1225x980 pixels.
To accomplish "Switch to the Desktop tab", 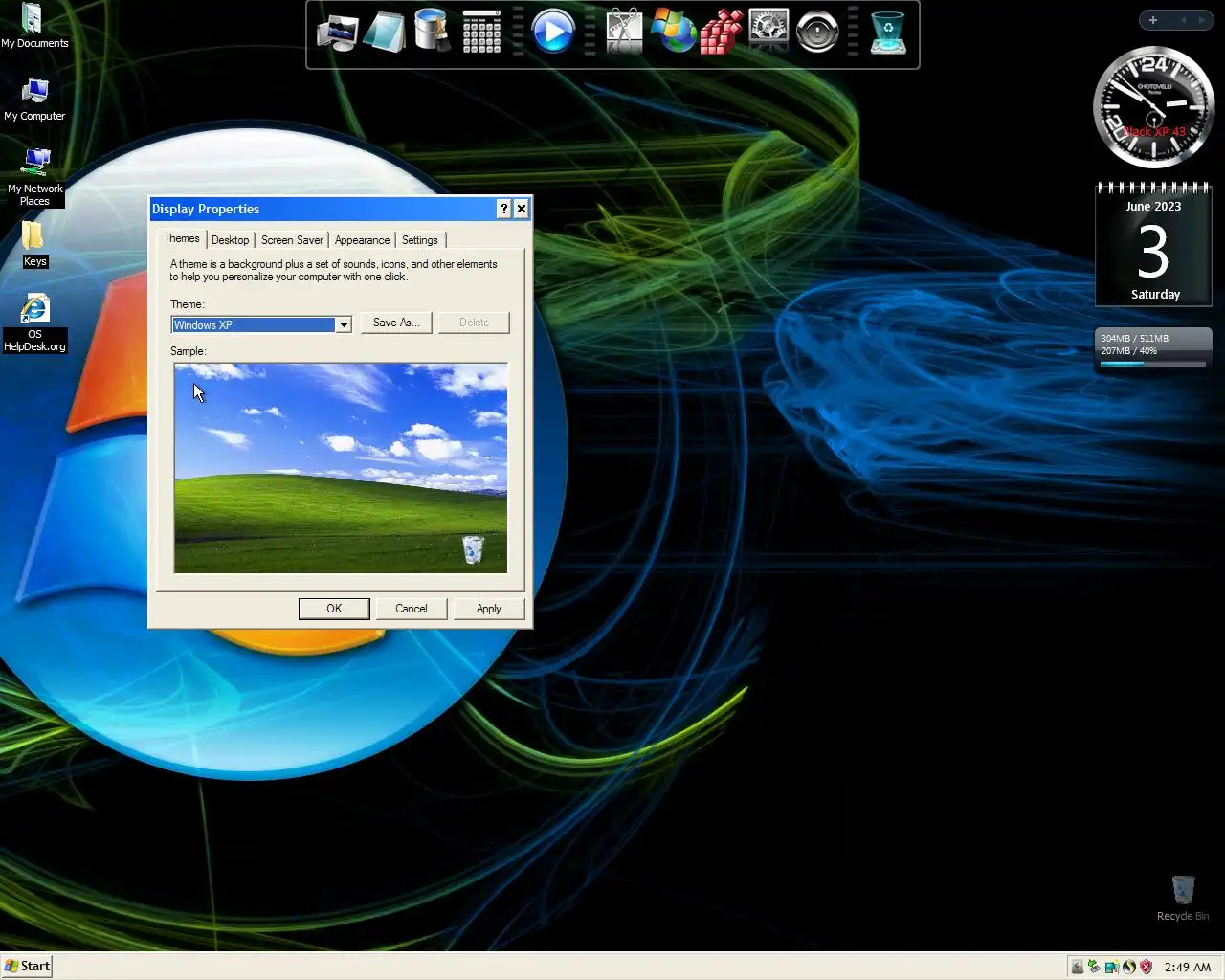I will tap(230, 240).
